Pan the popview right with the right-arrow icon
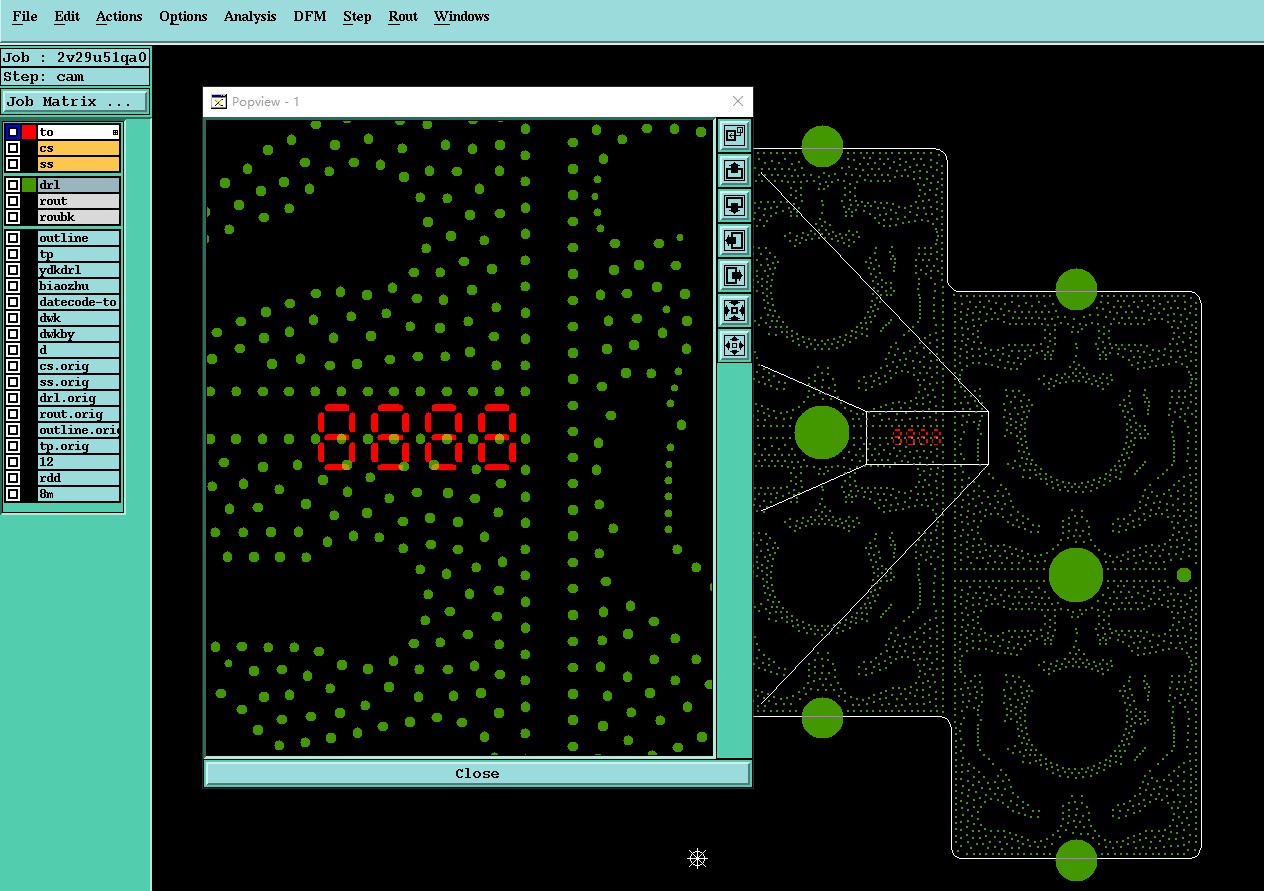The image size is (1264, 891). coord(734,275)
